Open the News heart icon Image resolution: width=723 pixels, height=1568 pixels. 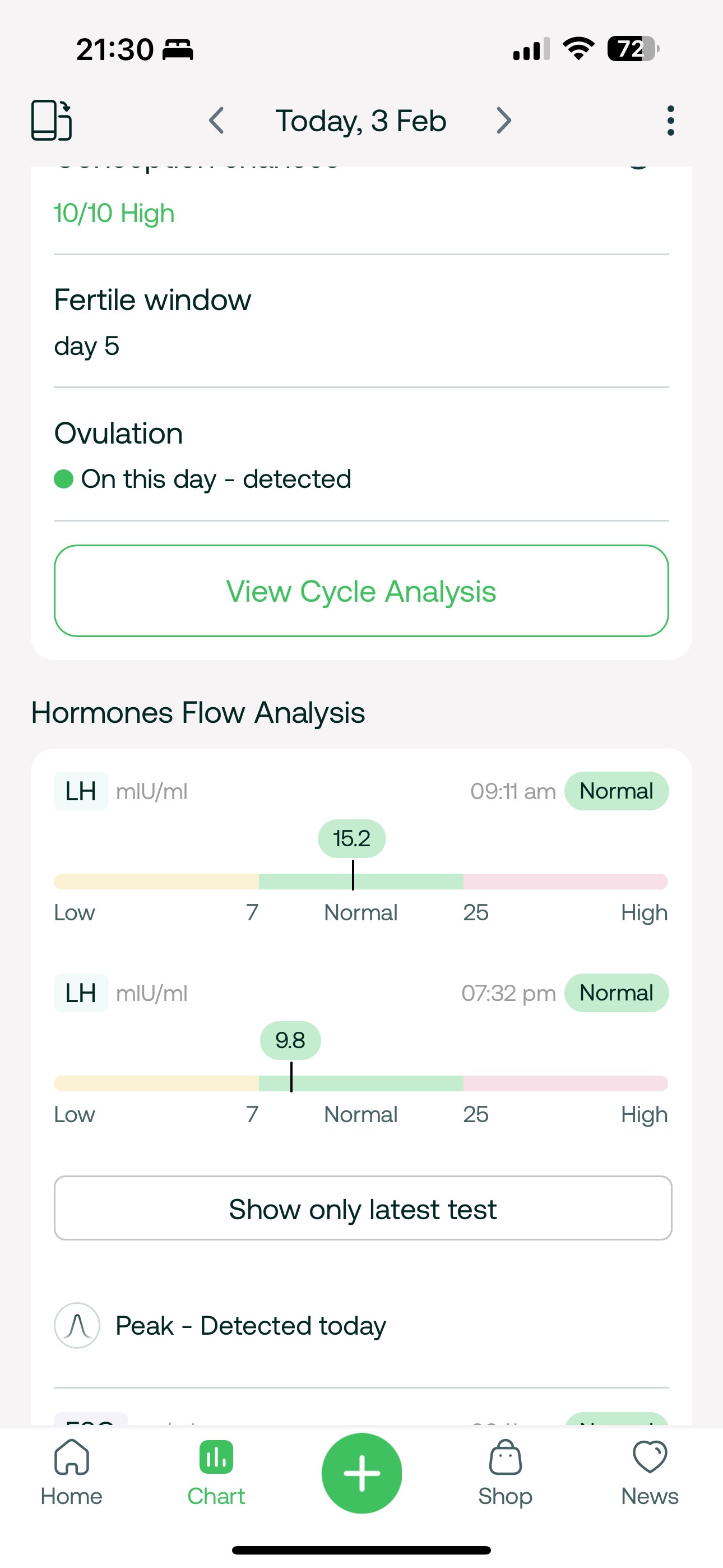coord(650,1473)
